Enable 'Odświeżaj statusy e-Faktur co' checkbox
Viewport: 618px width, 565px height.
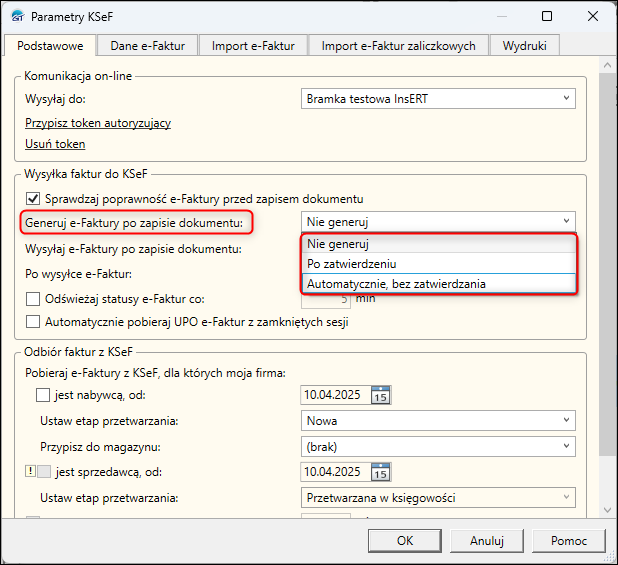[x=33, y=298]
